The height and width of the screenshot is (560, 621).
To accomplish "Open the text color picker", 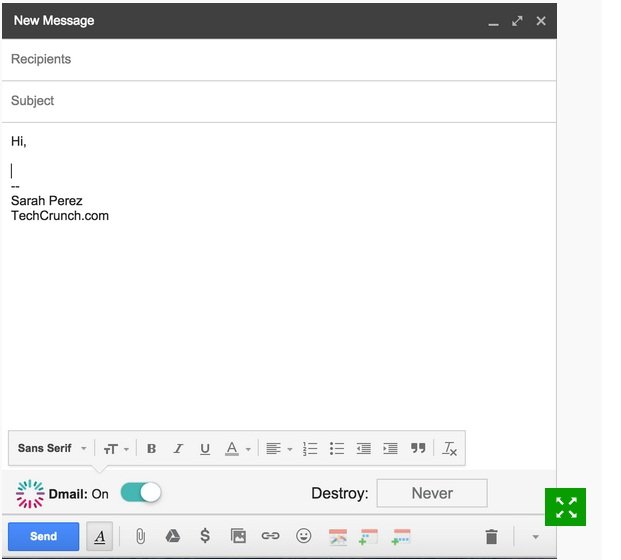I will pyautogui.click(x=237, y=449).
